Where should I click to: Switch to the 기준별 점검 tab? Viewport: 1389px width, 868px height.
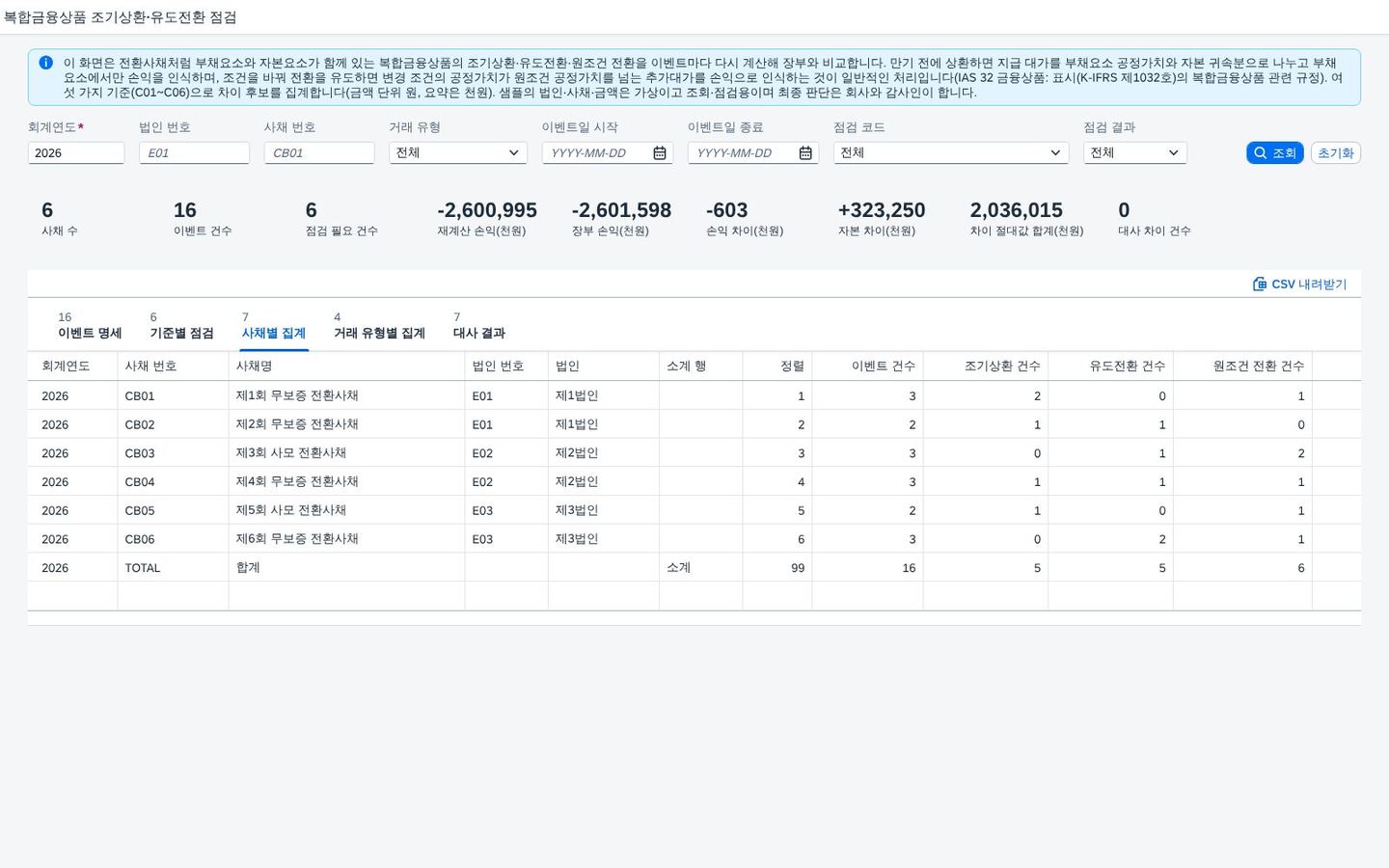coord(181,326)
